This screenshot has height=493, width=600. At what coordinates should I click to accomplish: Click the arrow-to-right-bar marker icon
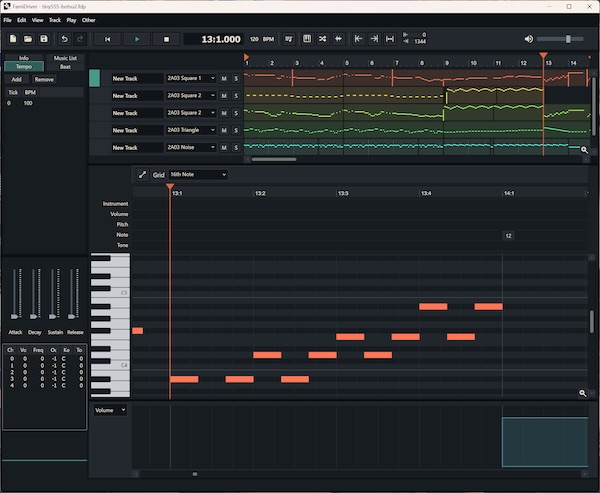(x=374, y=39)
